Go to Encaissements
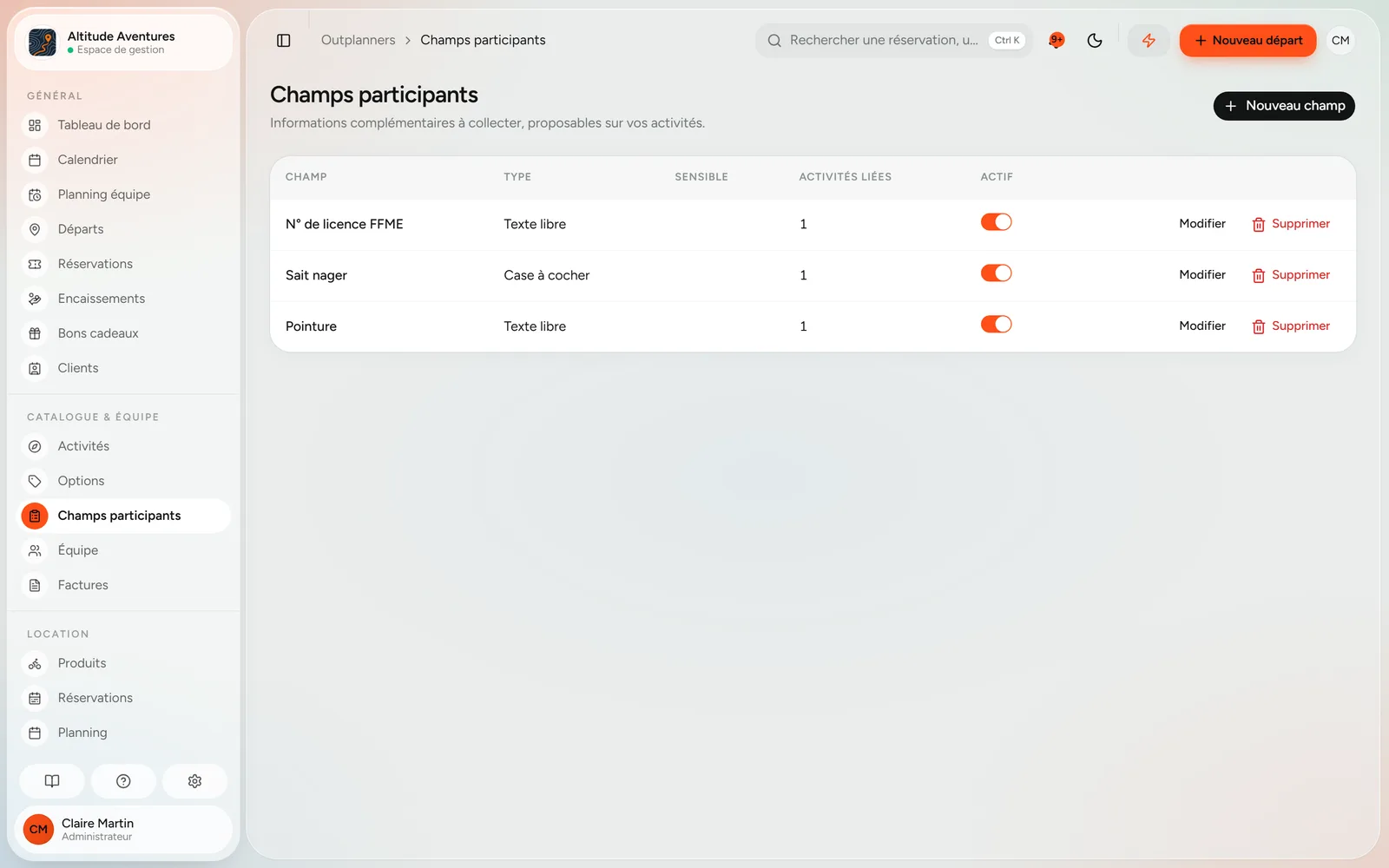The image size is (1389, 868). click(125, 299)
